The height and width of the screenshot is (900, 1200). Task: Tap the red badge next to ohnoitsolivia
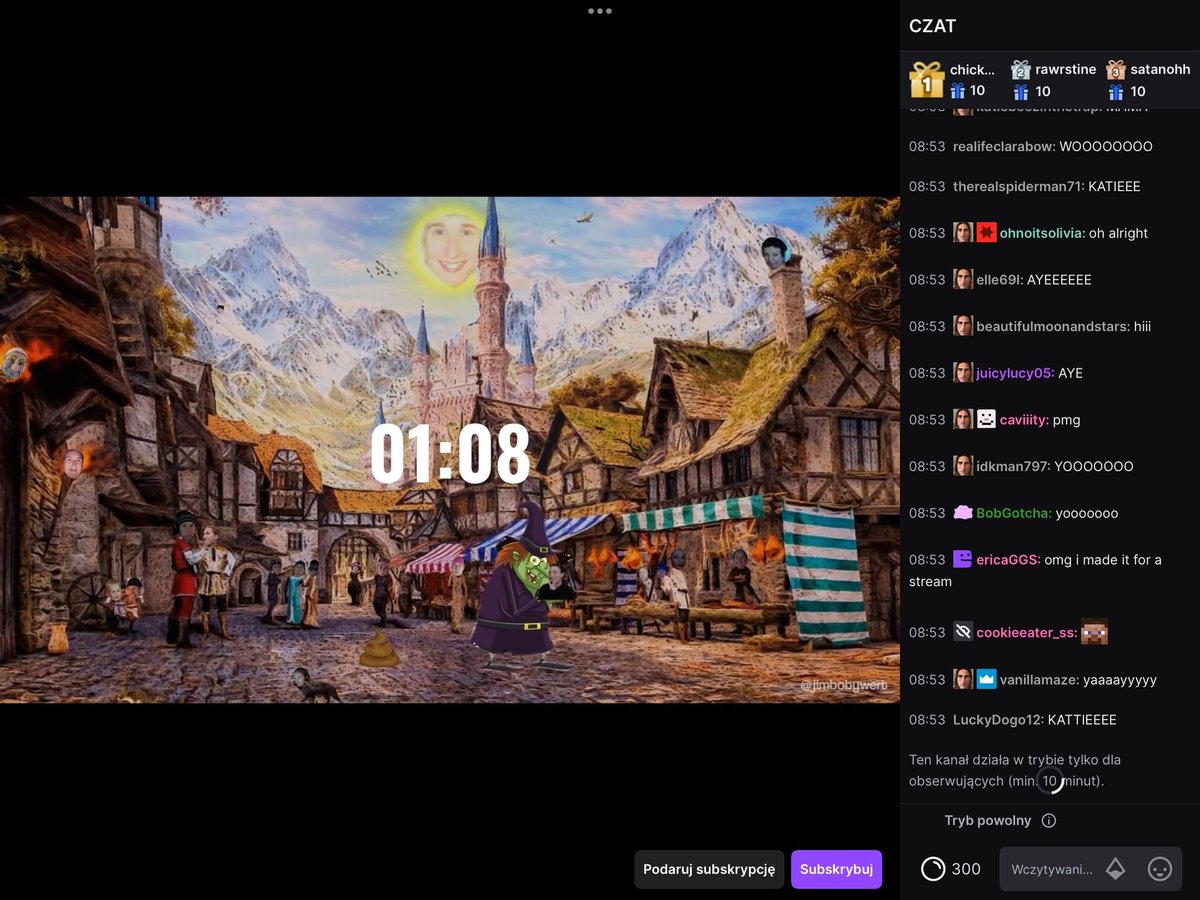tap(987, 233)
